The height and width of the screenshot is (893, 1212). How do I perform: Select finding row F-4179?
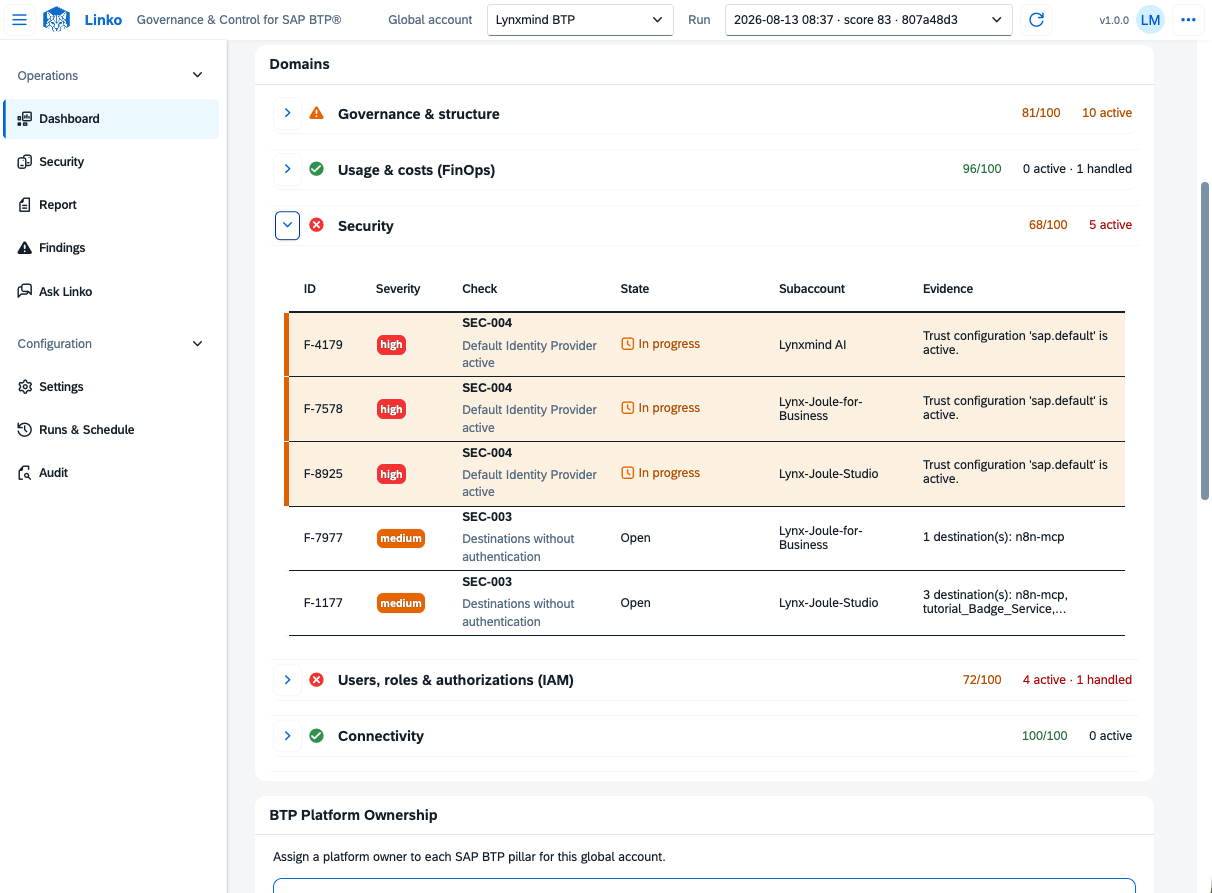click(706, 344)
